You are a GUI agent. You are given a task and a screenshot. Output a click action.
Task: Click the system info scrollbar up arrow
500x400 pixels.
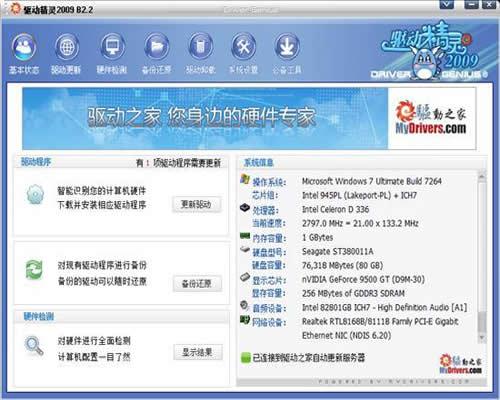(481, 176)
